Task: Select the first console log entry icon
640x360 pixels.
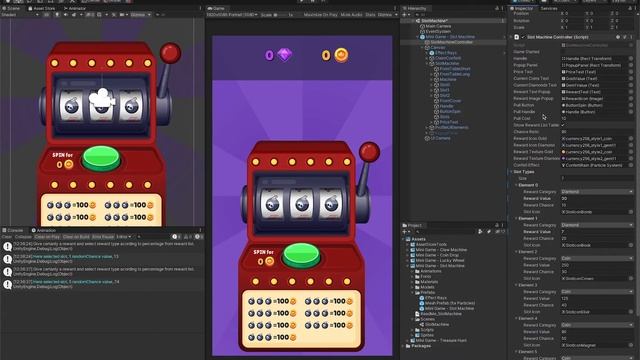Action: click(x=7, y=246)
